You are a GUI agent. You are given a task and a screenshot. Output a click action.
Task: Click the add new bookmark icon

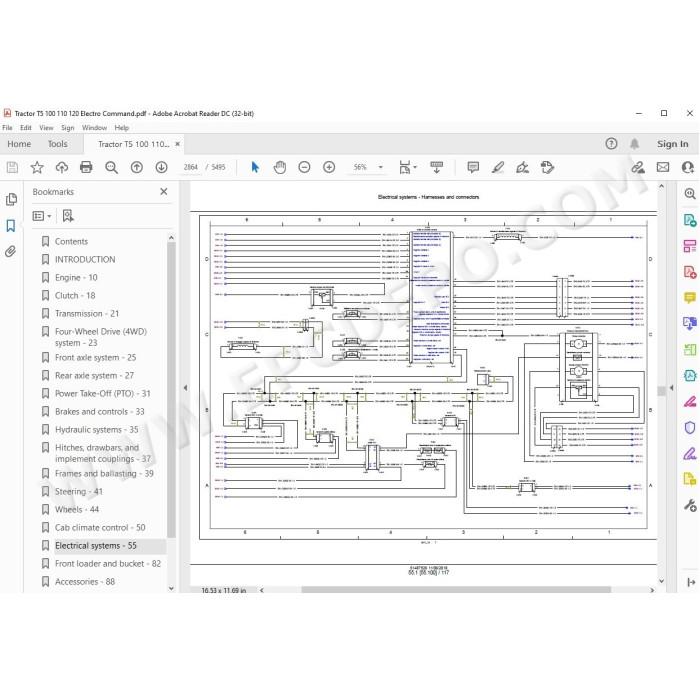[x=68, y=216]
